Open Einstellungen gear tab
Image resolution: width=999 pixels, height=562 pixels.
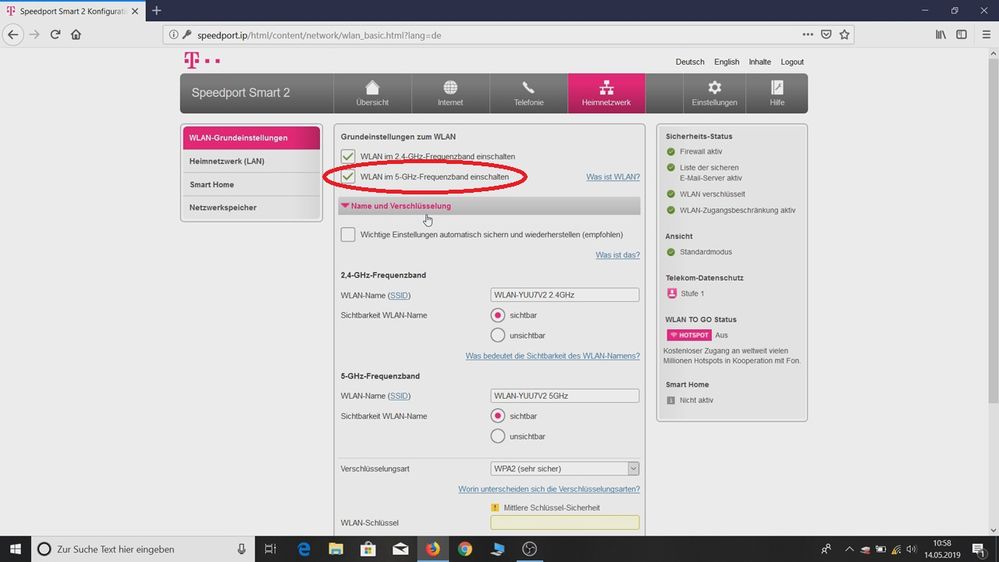point(714,93)
